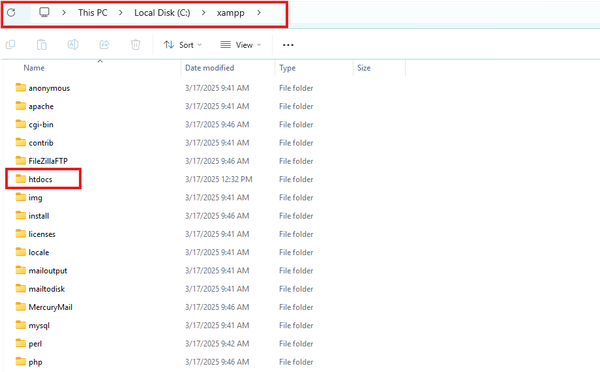Select the apache folder icon
The image size is (600, 372).
(x=21, y=106)
